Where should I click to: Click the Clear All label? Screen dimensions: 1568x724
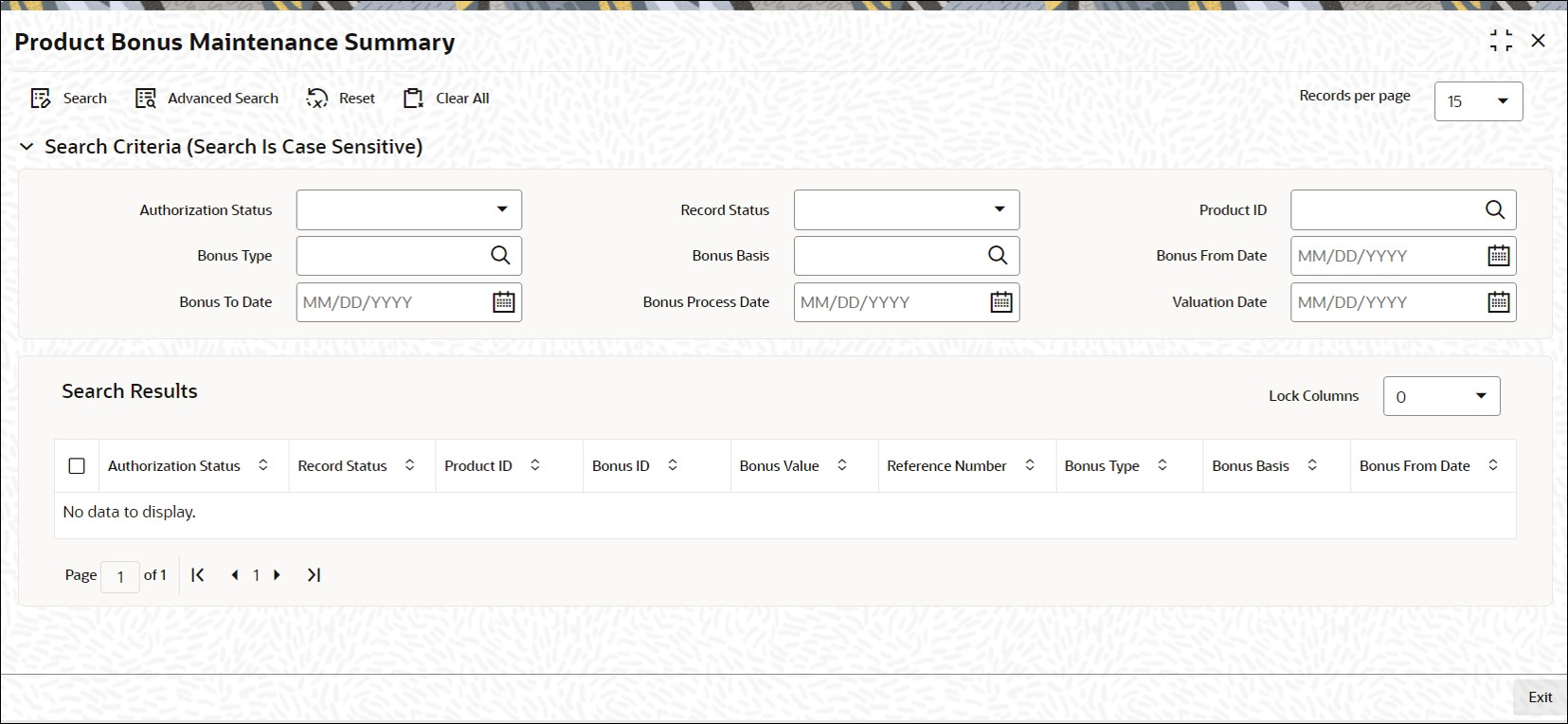pos(462,99)
